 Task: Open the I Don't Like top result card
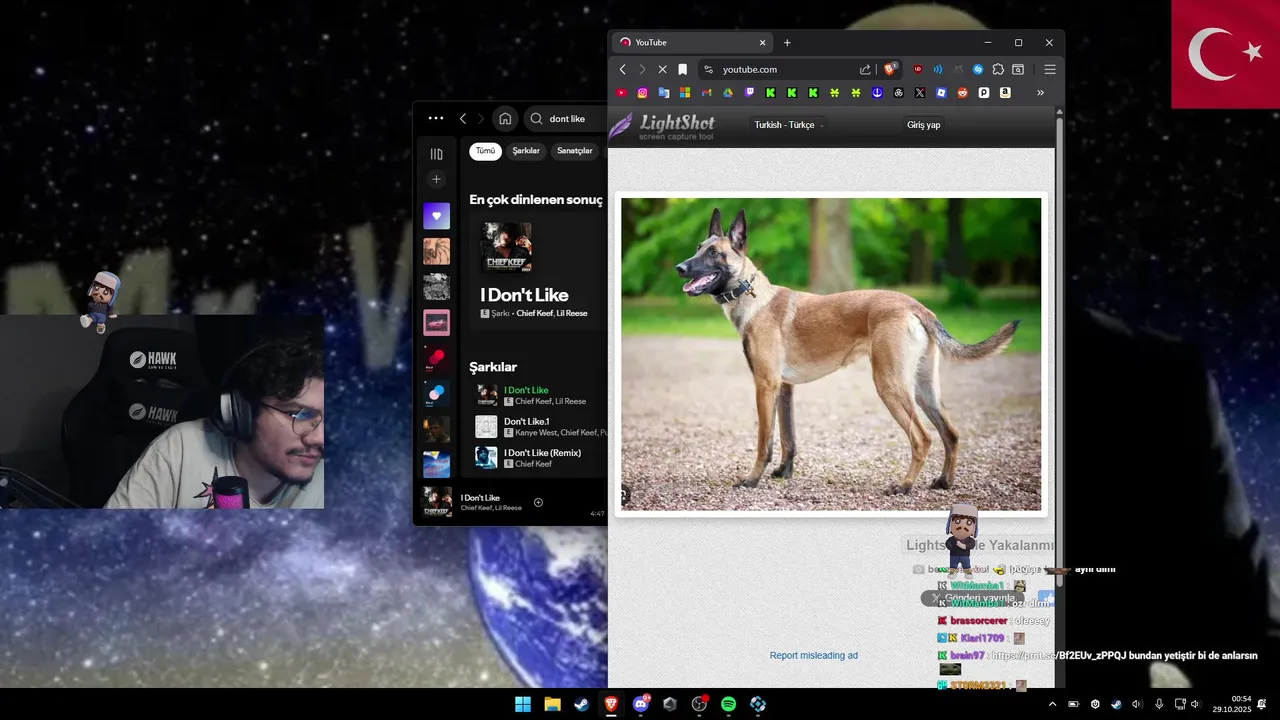537,272
